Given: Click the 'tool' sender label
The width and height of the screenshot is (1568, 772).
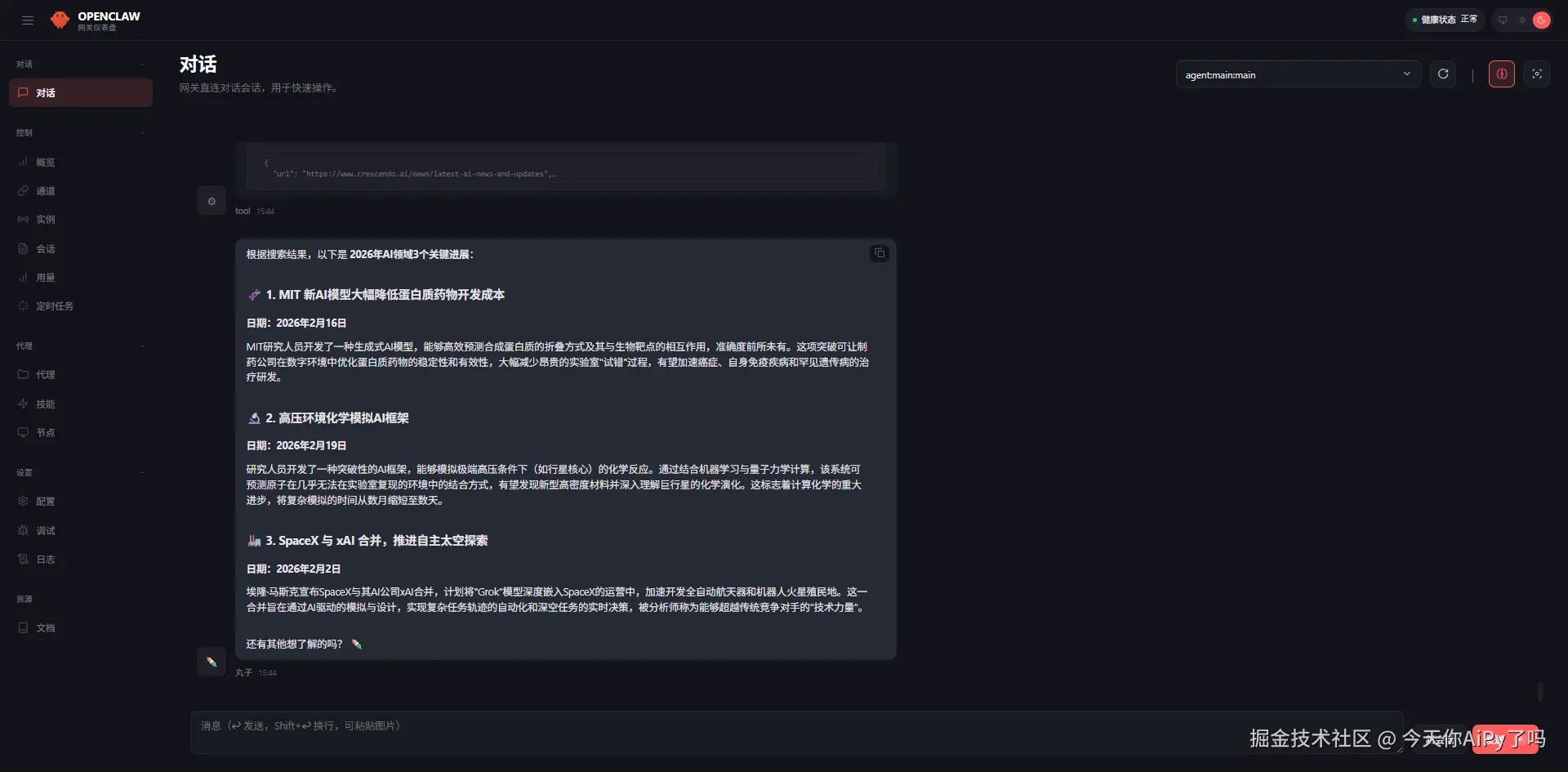Looking at the screenshot, I should (x=243, y=212).
